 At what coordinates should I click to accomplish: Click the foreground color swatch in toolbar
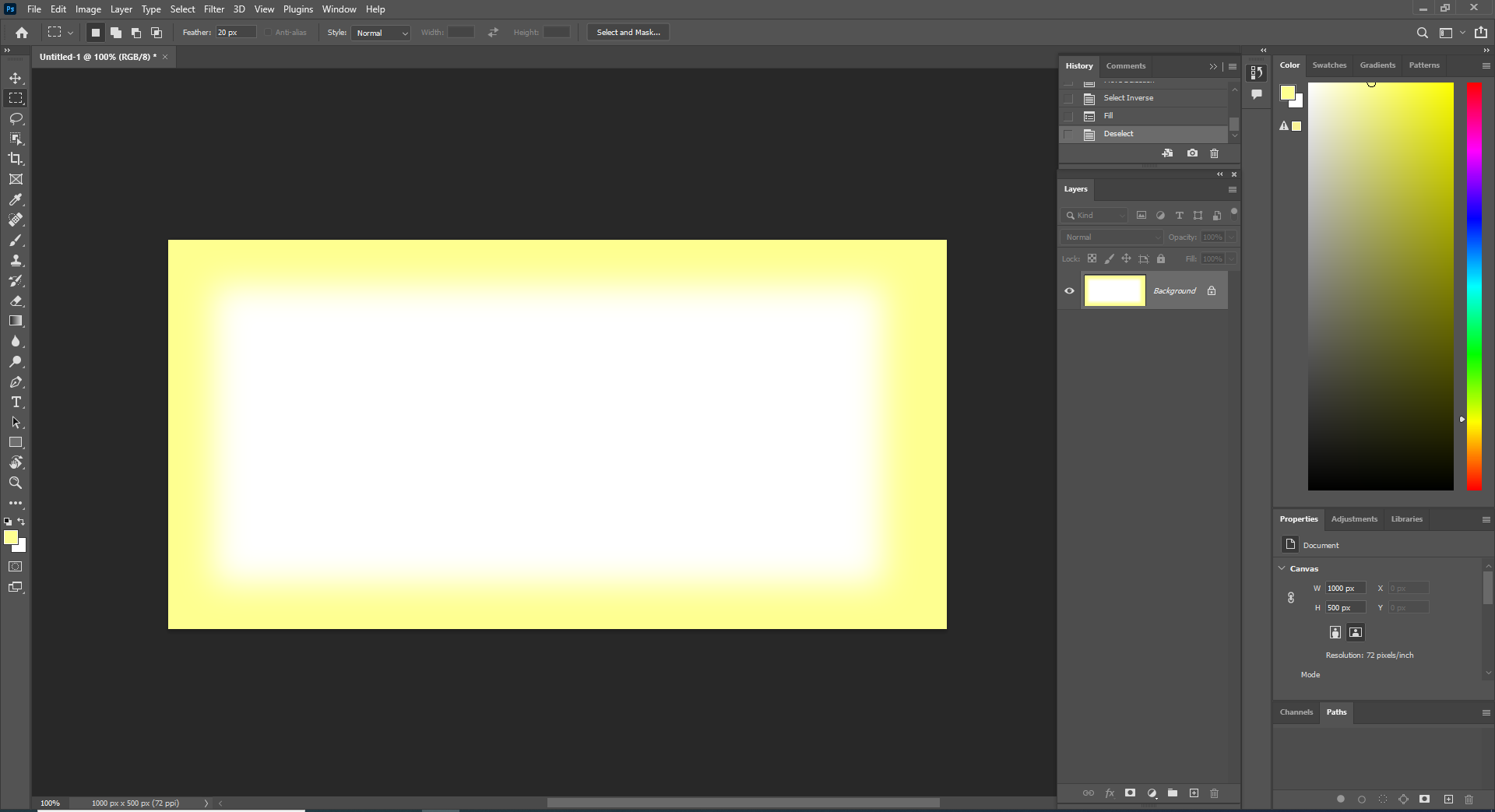click(11, 537)
